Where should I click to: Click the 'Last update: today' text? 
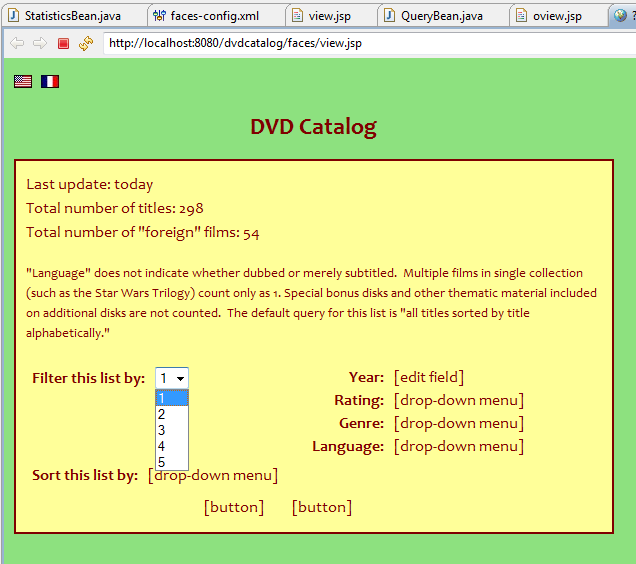point(90,185)
